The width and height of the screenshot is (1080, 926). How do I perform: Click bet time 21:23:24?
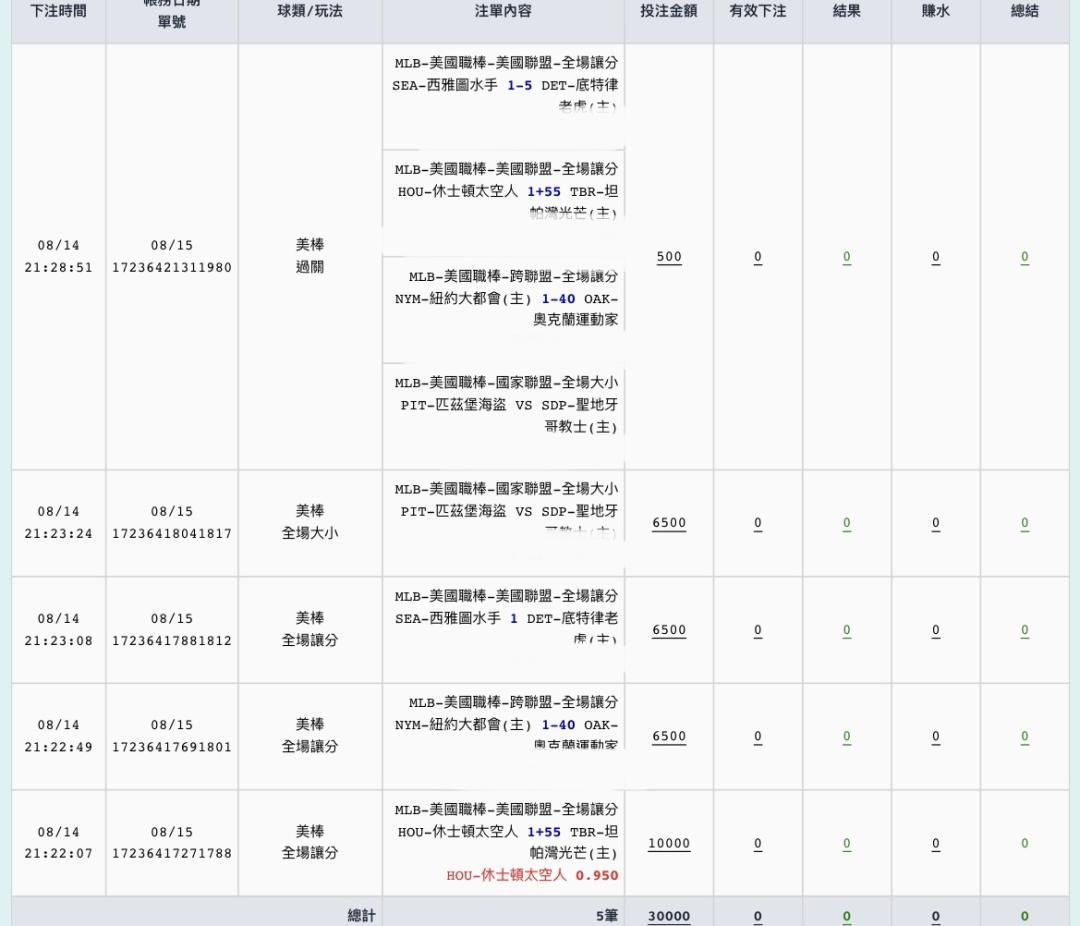pos(59,533)
